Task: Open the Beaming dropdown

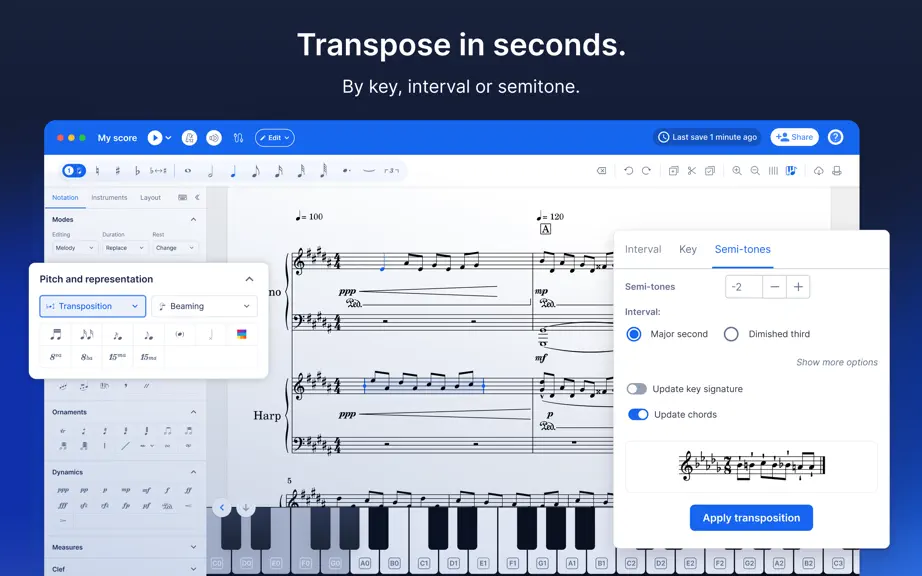Action: click(x=204, y=306)
